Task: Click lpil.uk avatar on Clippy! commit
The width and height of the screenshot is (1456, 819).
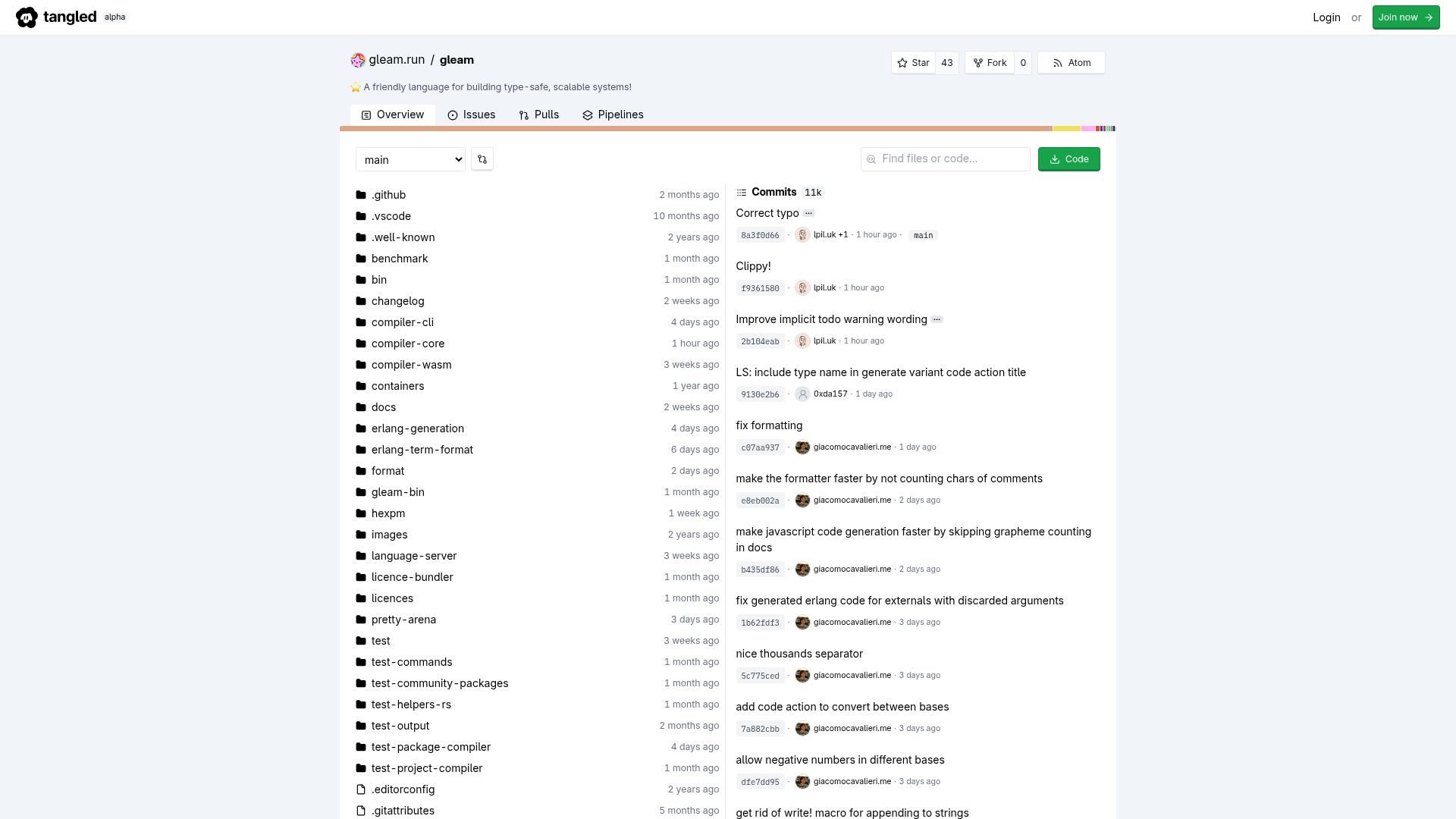Action: [802, 288]
